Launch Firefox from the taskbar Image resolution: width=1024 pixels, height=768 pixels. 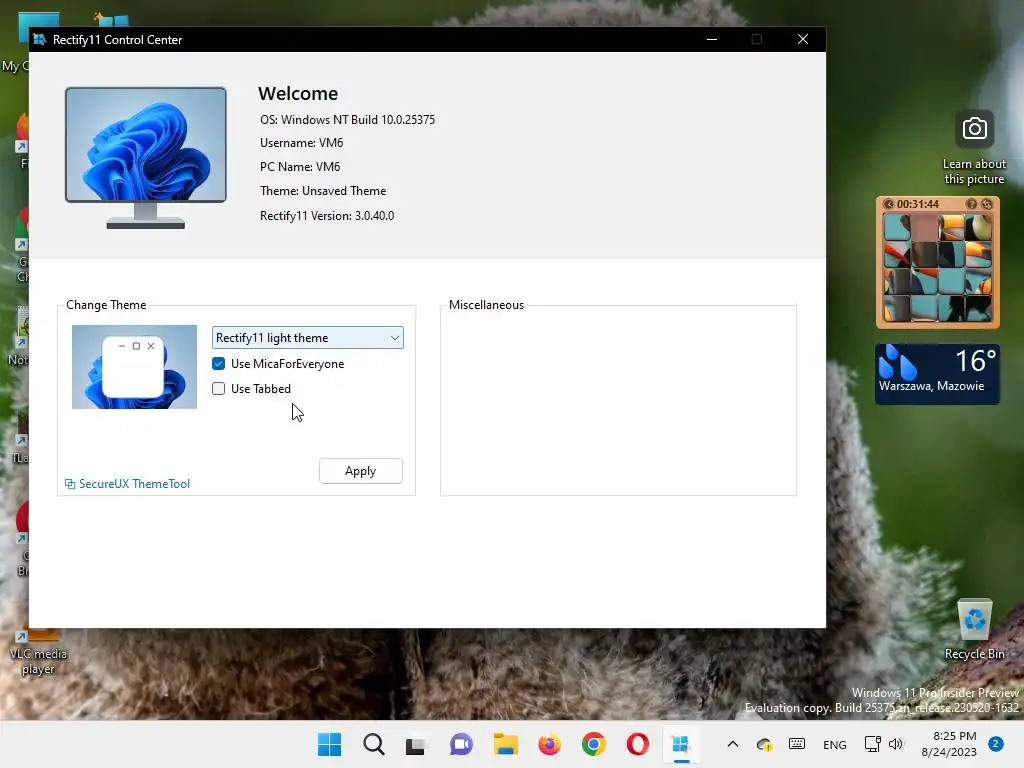[x=549, y=744]
